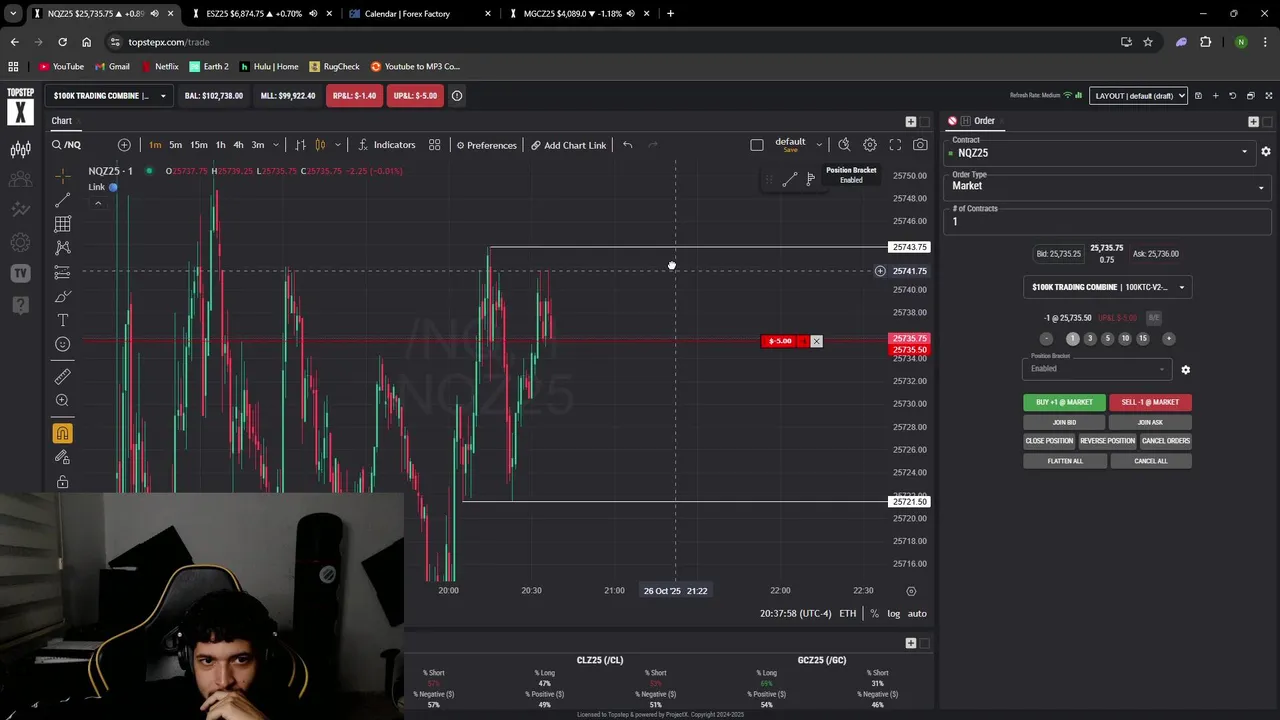Select the candlestick chart type
This screenshot has height=720, width=1280.
pyautogui.click(x=320, y=145)
